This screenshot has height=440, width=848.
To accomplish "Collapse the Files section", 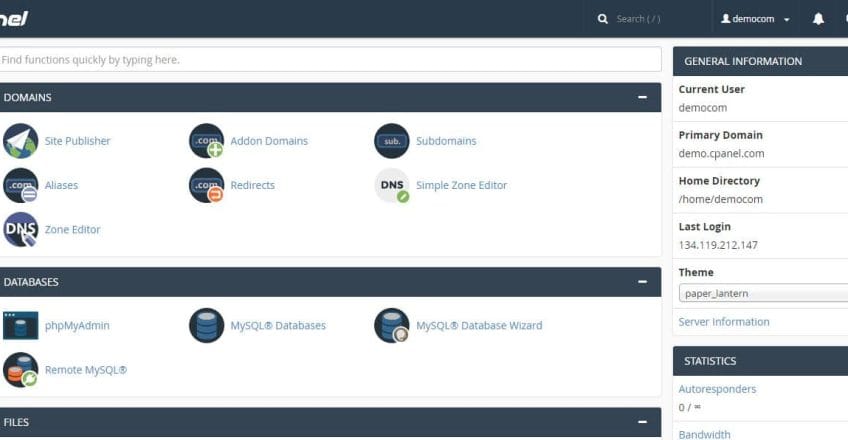I will (x=642, y=422).
